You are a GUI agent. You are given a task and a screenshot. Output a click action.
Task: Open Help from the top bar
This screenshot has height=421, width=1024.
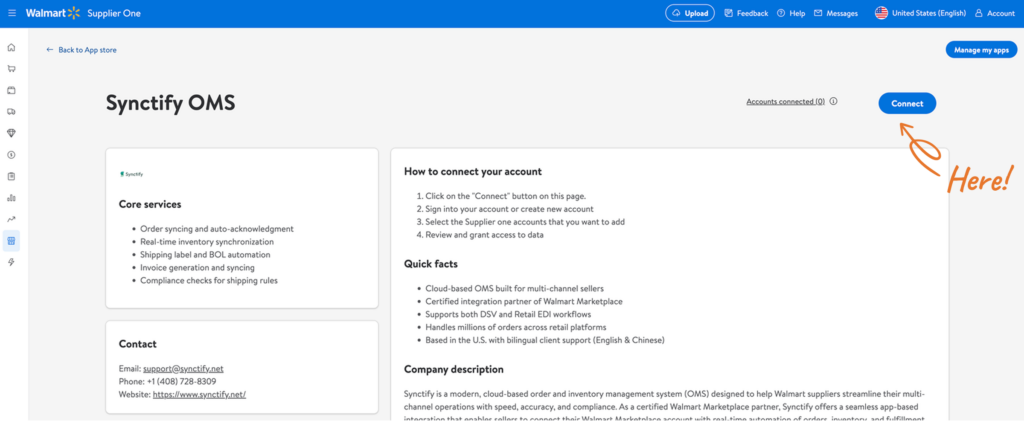(x=791, y=13)
